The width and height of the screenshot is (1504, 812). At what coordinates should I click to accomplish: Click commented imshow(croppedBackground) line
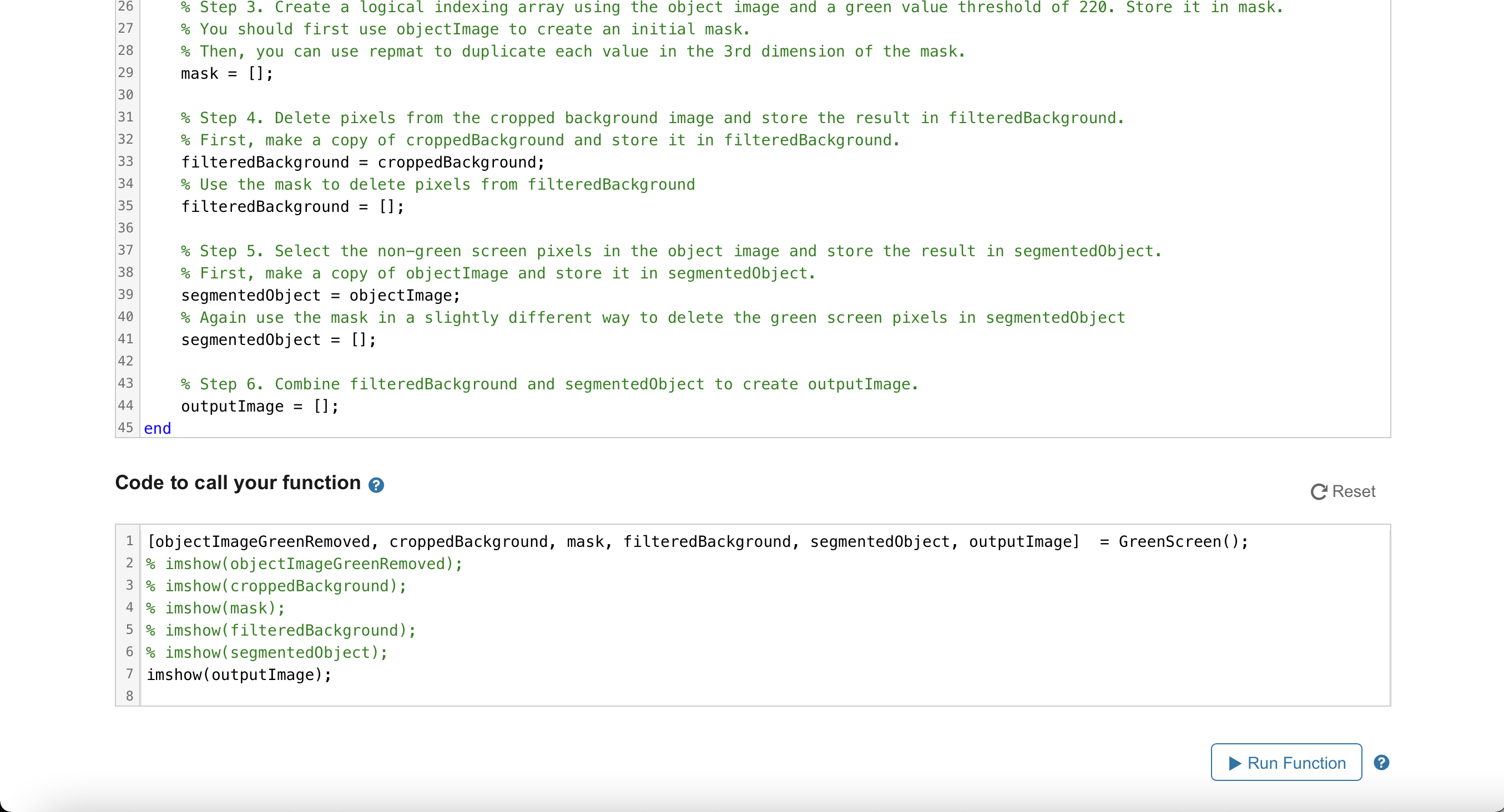[x=276, y=586]
